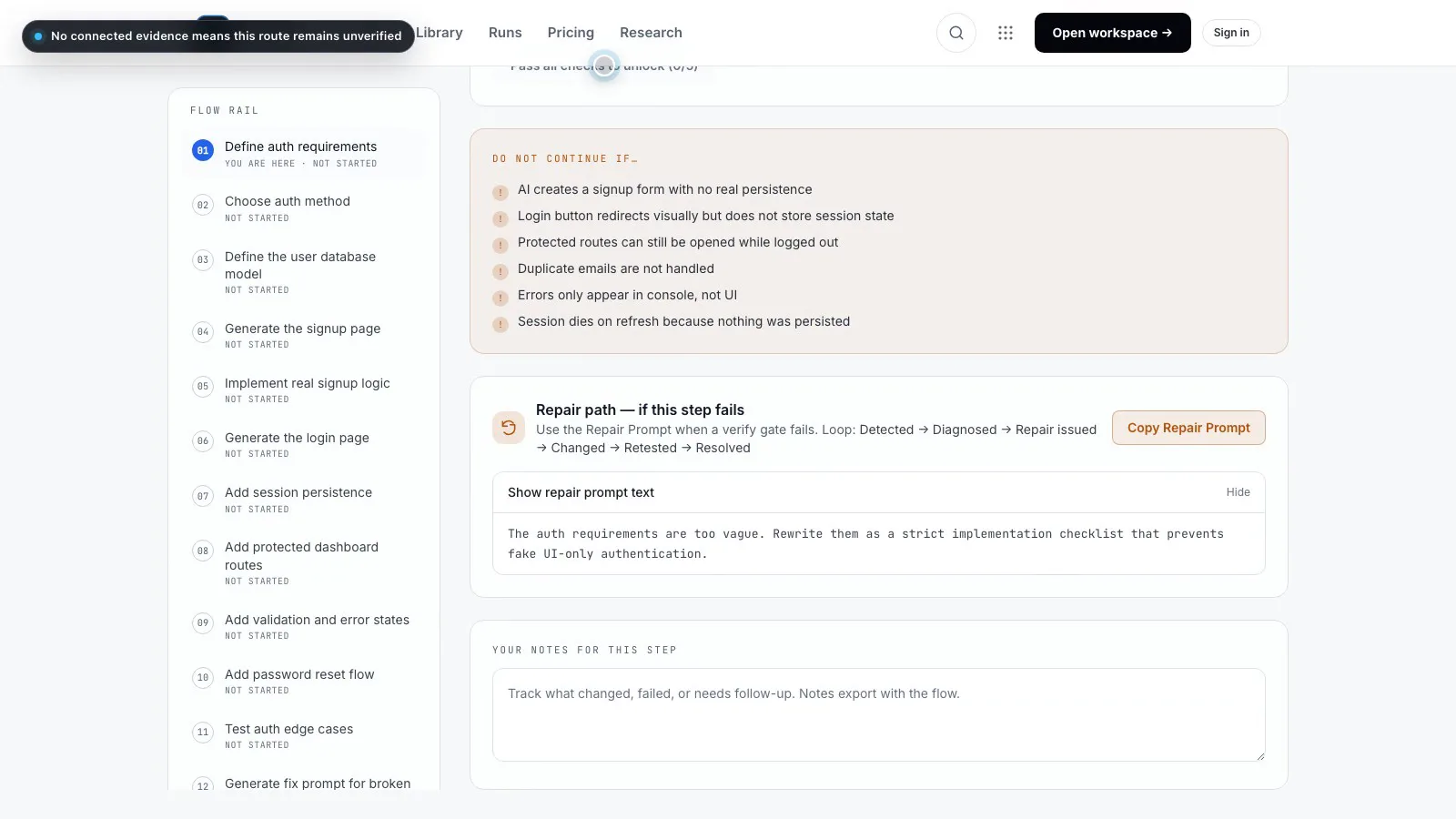Viewport: 1456px width, 819px height.
Task: Select step 05 number badge
Action: pos(203,386)
